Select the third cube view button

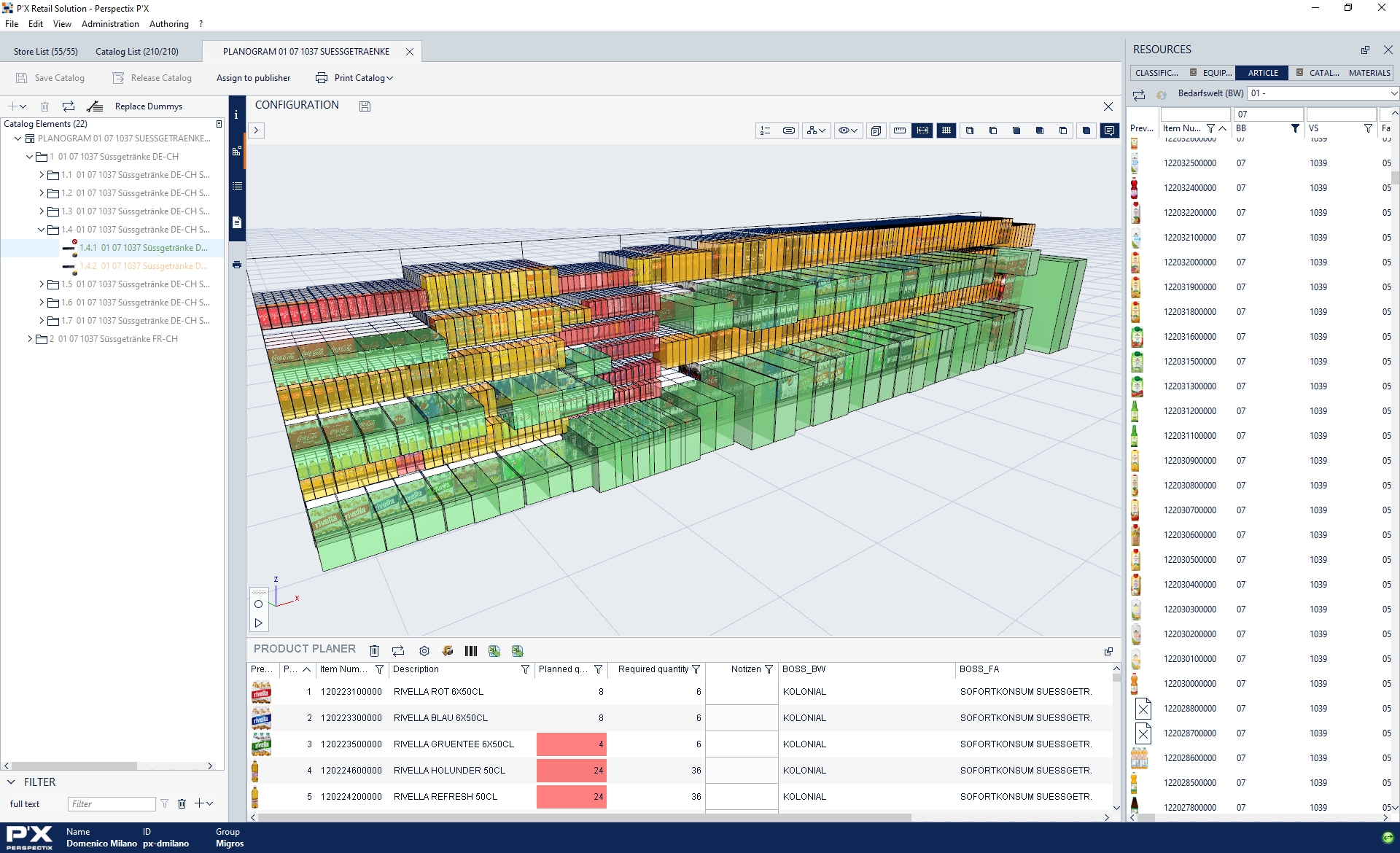pyautogui.click(x=1016, y=131)
